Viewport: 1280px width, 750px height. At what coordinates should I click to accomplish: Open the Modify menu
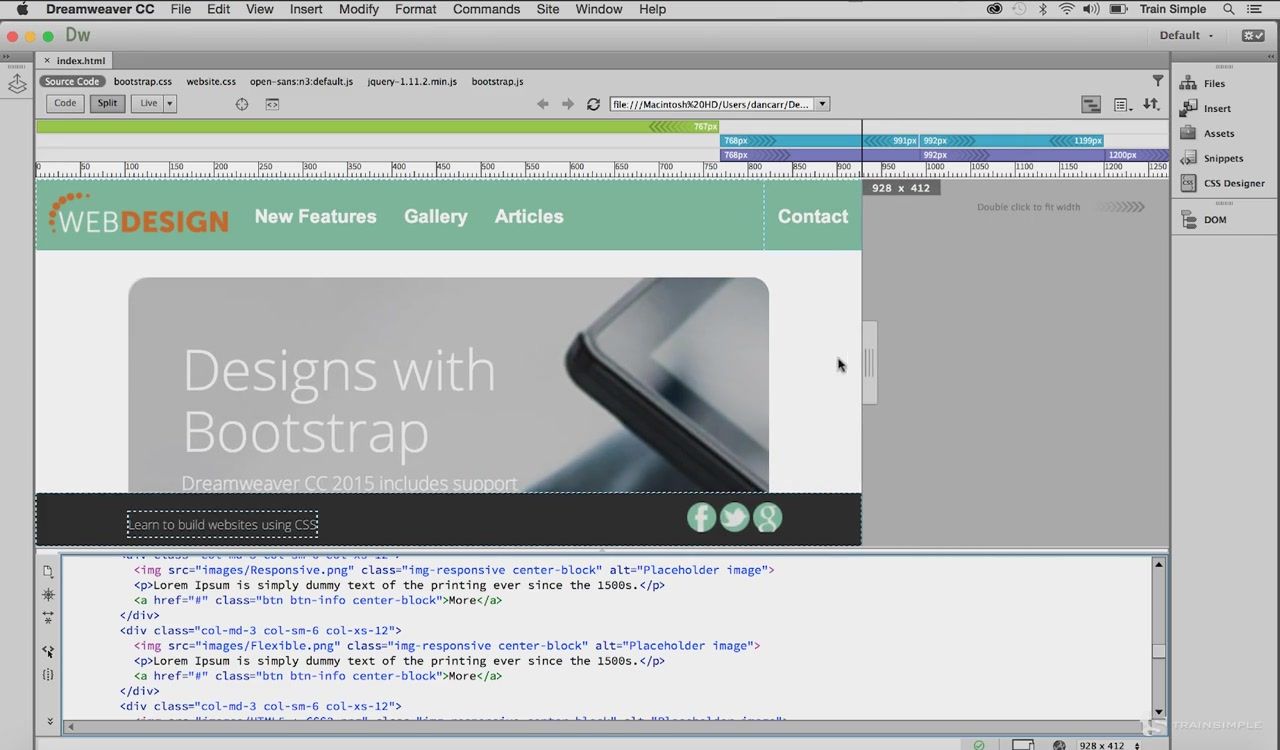click(358, 9)
